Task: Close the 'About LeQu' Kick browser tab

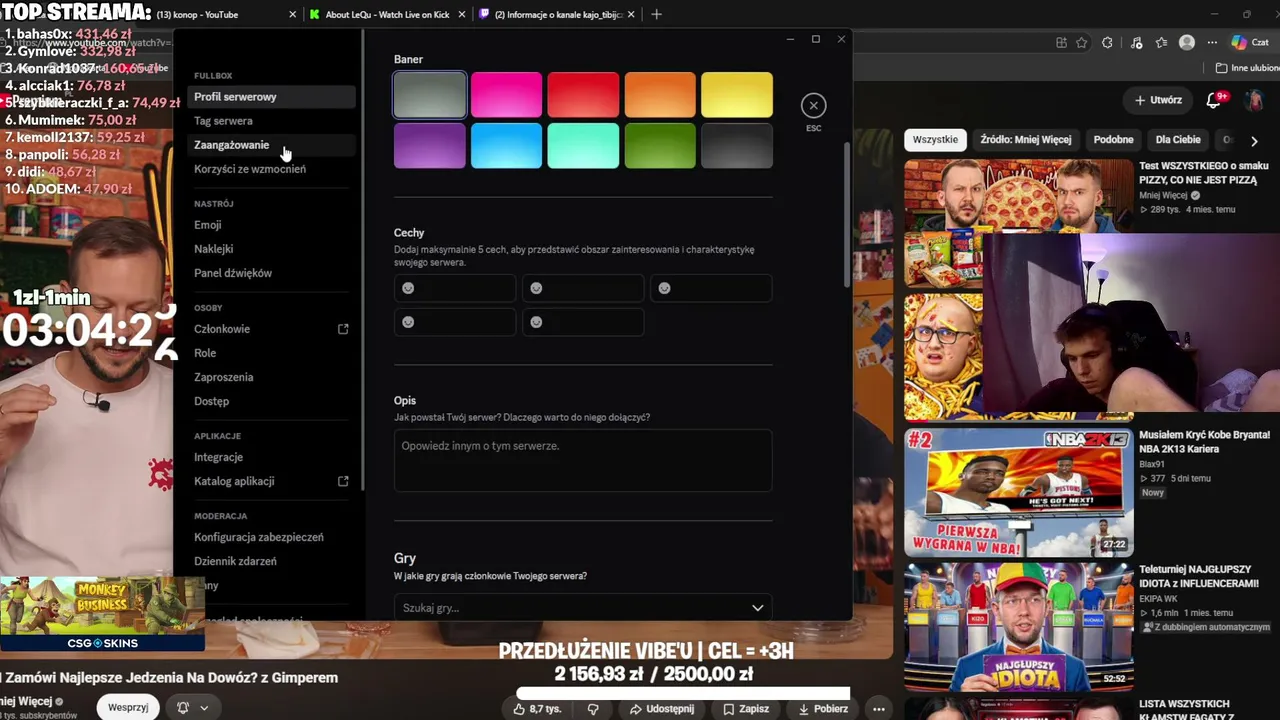Action: point(462,15)
